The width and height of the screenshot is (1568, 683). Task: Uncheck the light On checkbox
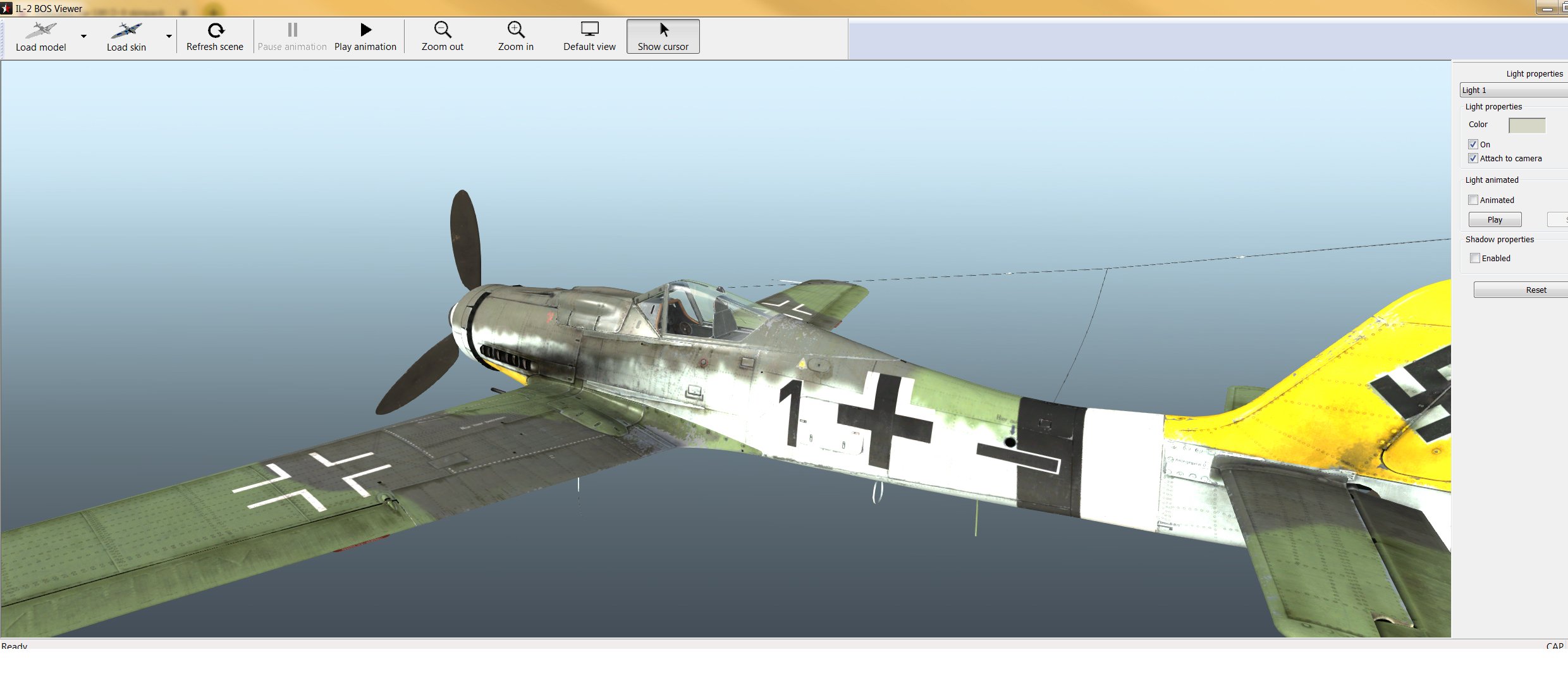(1473, 144)
